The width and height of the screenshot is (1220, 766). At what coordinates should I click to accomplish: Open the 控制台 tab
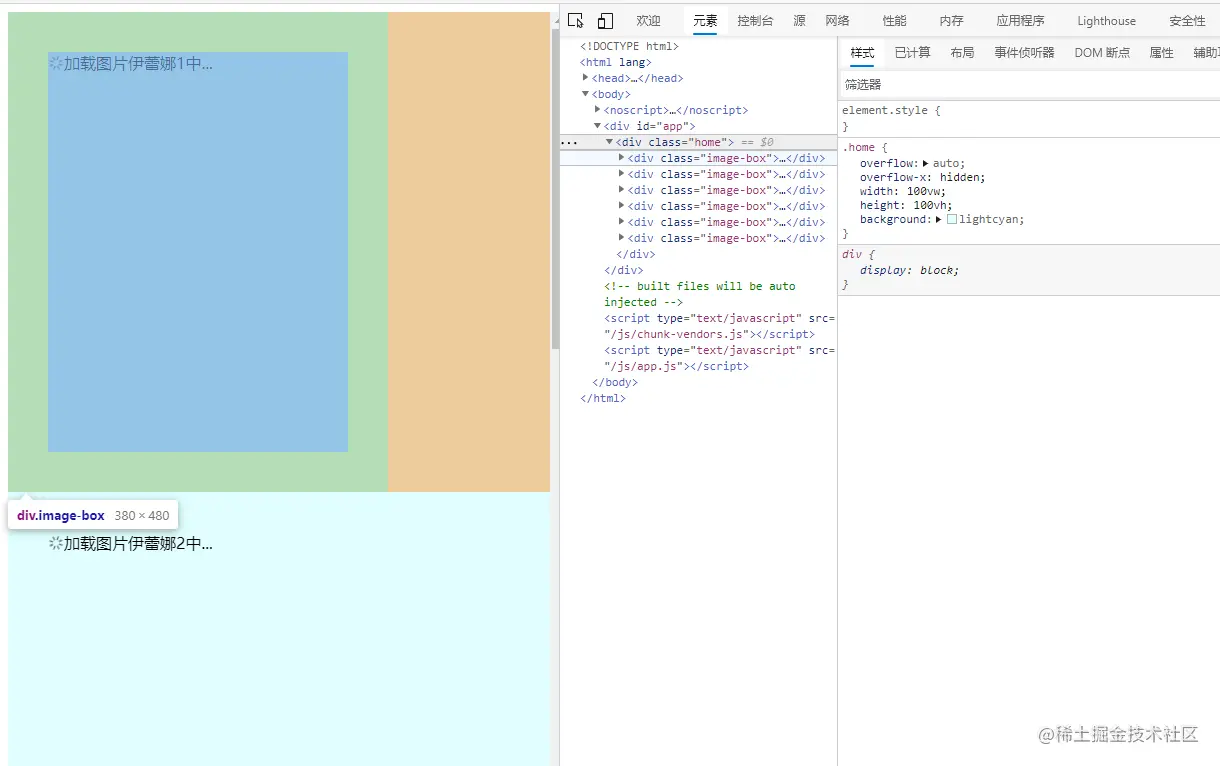pyautogui.click(x=755, y=21)
